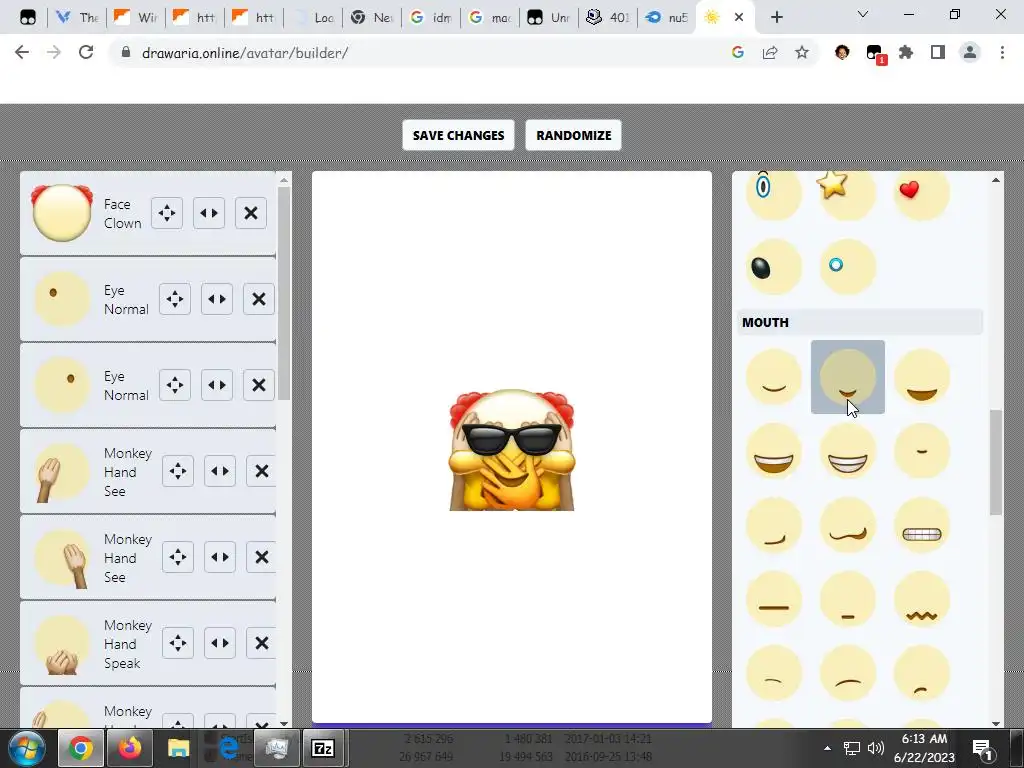Delete the second Eye Normal layer
The height and width of the screenshot is (768, 1024).
tap(259, 385)
